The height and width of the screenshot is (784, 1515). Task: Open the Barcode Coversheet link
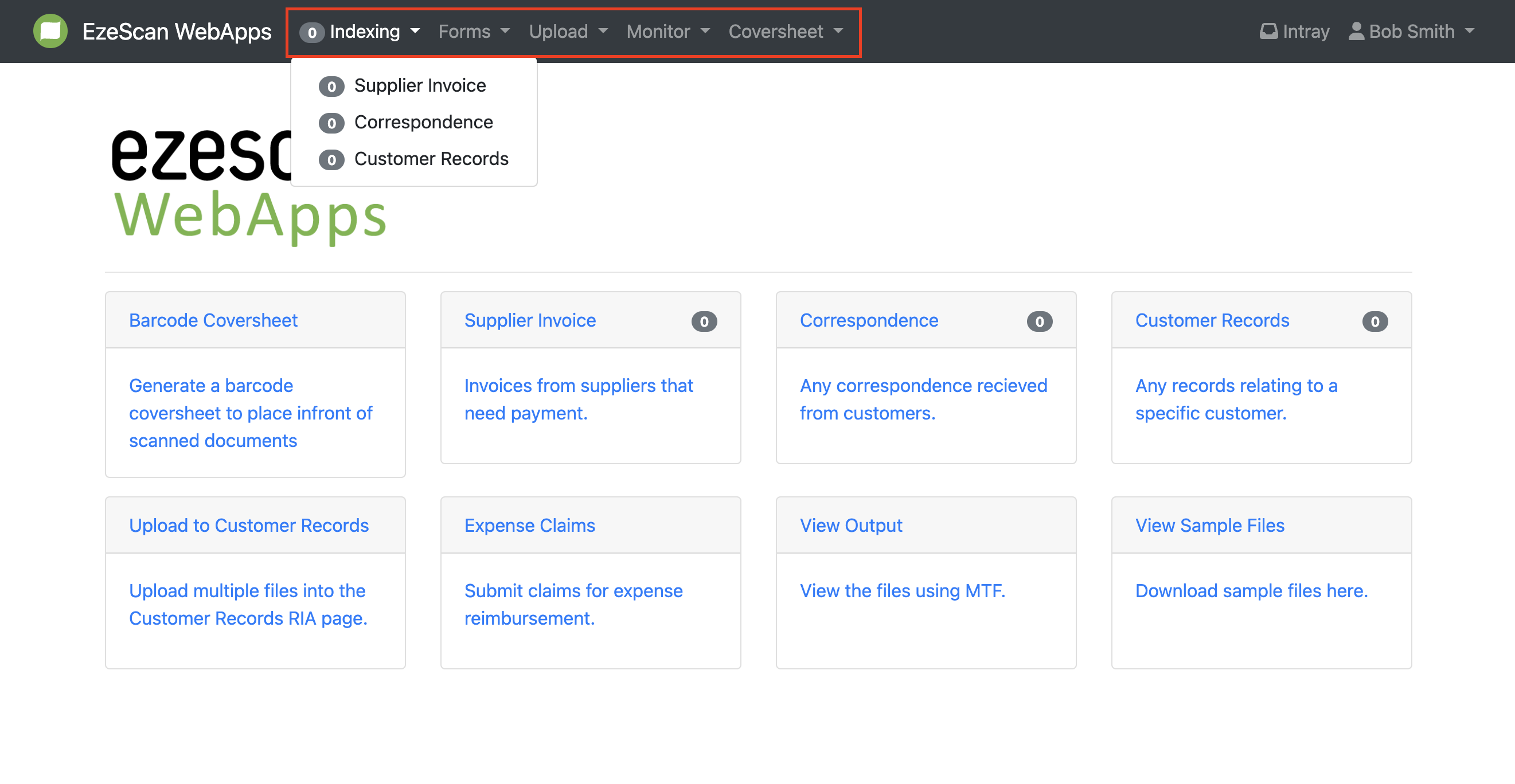pyautogui.click(x=213, y=320)
